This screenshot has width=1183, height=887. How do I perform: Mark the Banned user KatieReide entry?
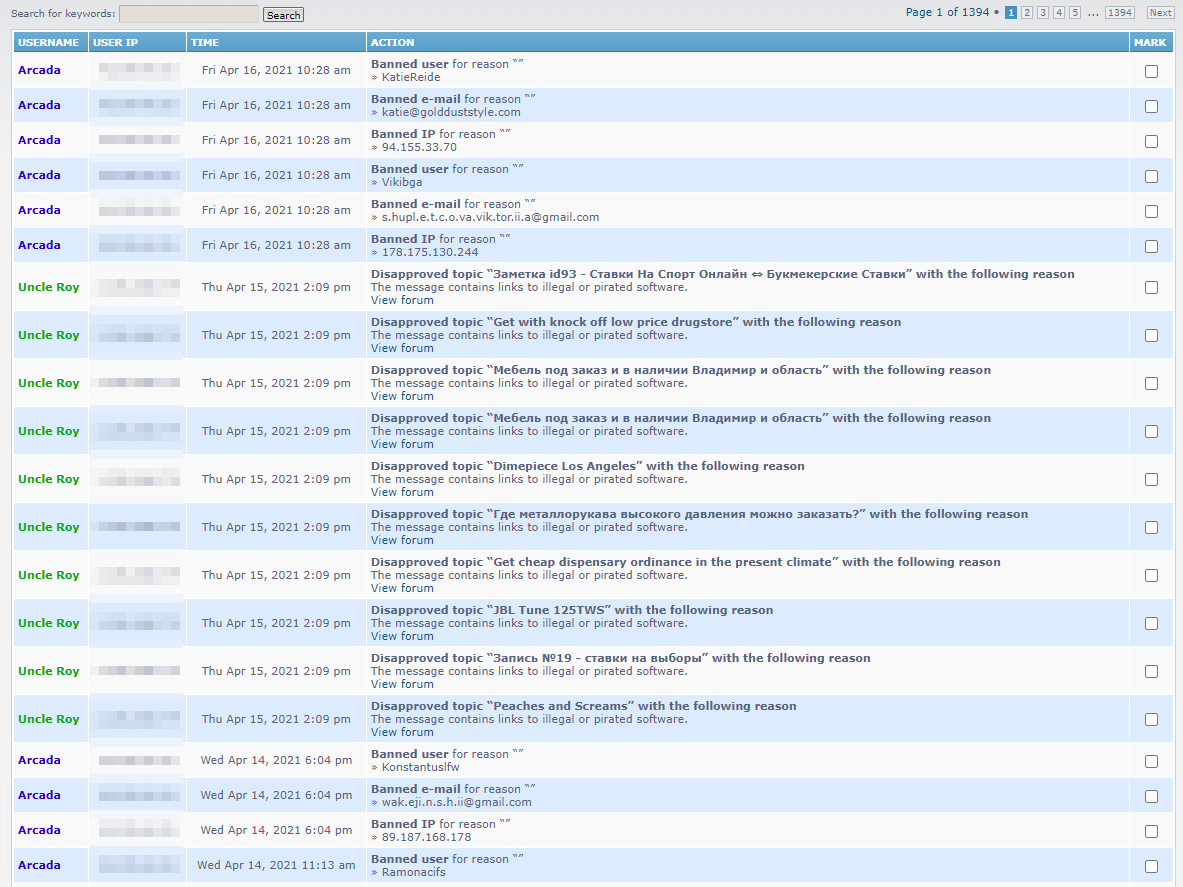[1151, 72]
